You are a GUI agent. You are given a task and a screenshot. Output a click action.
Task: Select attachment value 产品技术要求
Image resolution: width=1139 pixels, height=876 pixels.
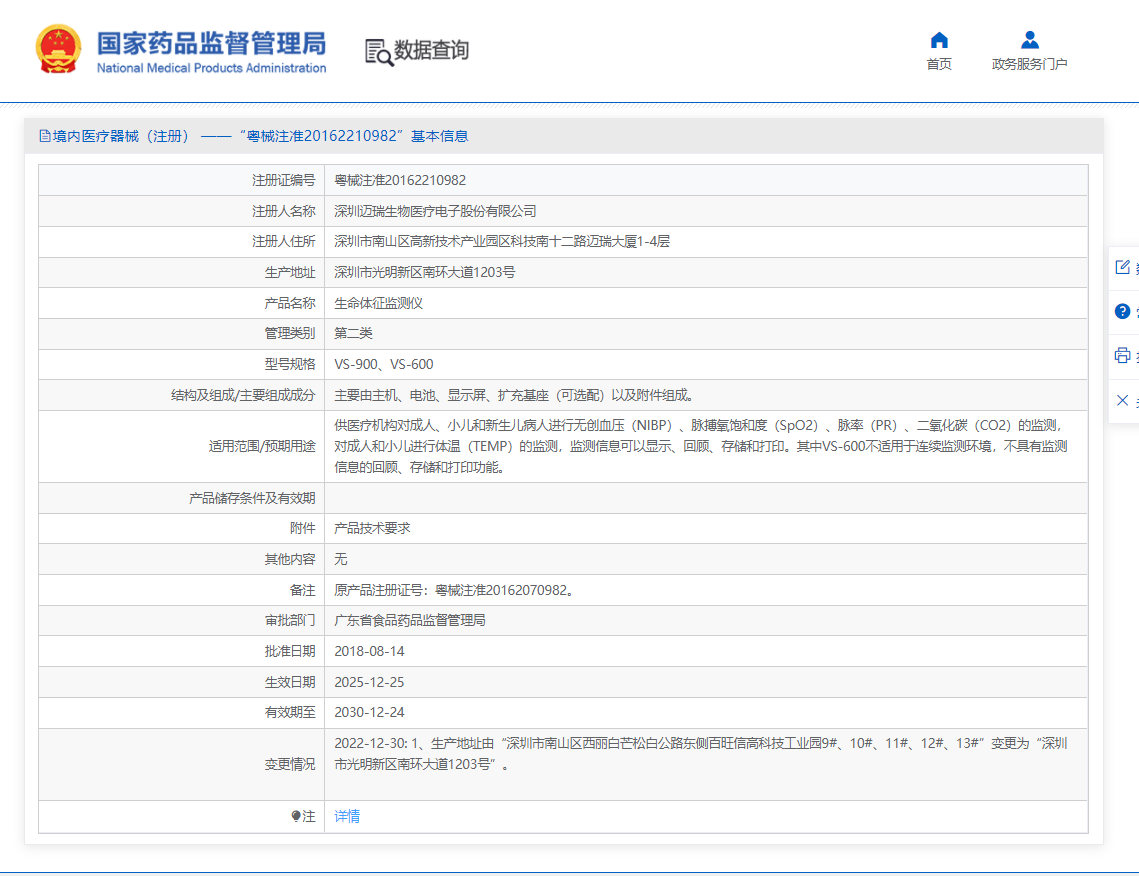(x=372, y=528)
